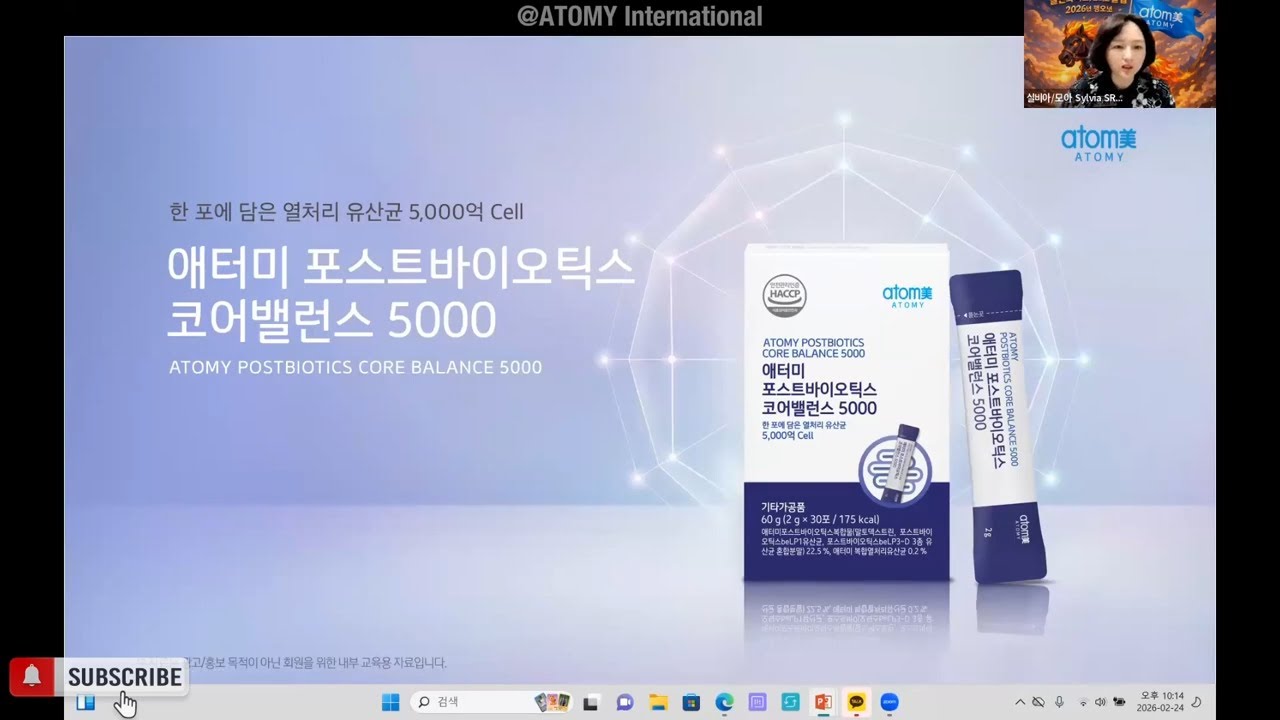Click the HACCP certification badge
This screenshot has width=1280, height=720.
(x=786, y=294)
